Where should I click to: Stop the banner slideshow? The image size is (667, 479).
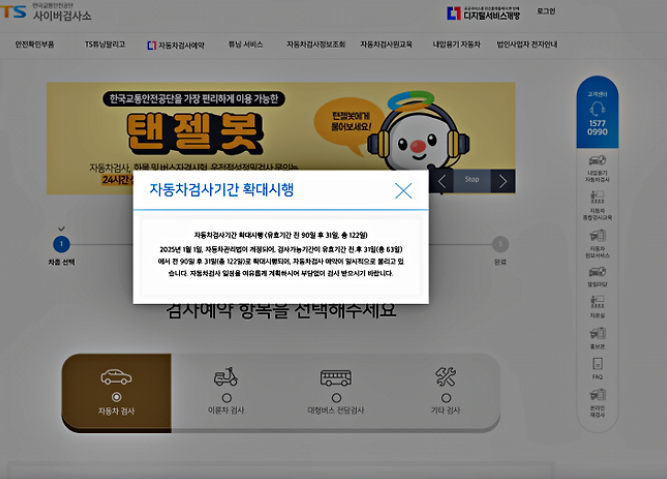472,180
